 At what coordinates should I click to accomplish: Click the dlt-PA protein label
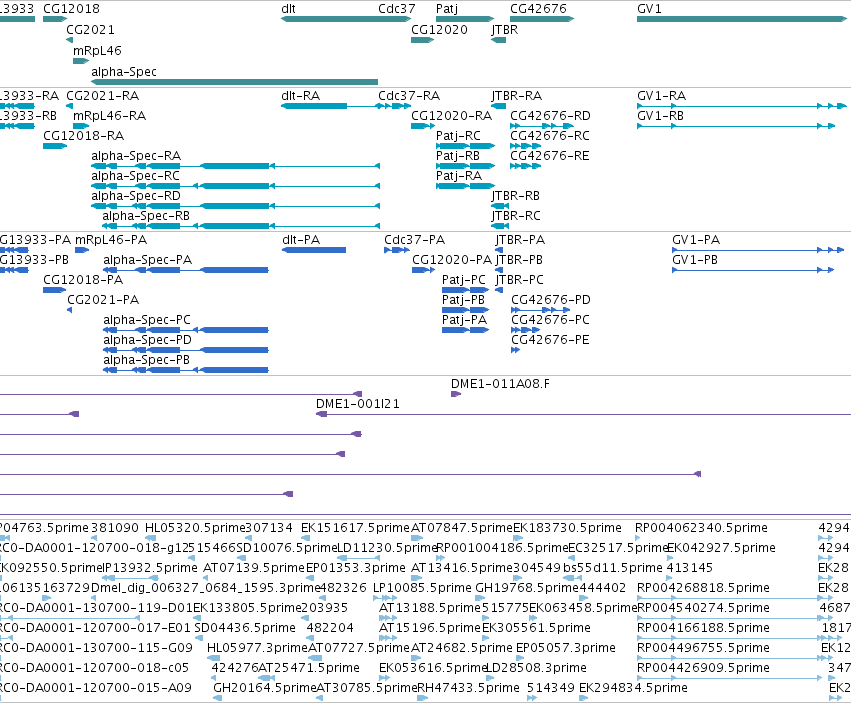point(301,240)
